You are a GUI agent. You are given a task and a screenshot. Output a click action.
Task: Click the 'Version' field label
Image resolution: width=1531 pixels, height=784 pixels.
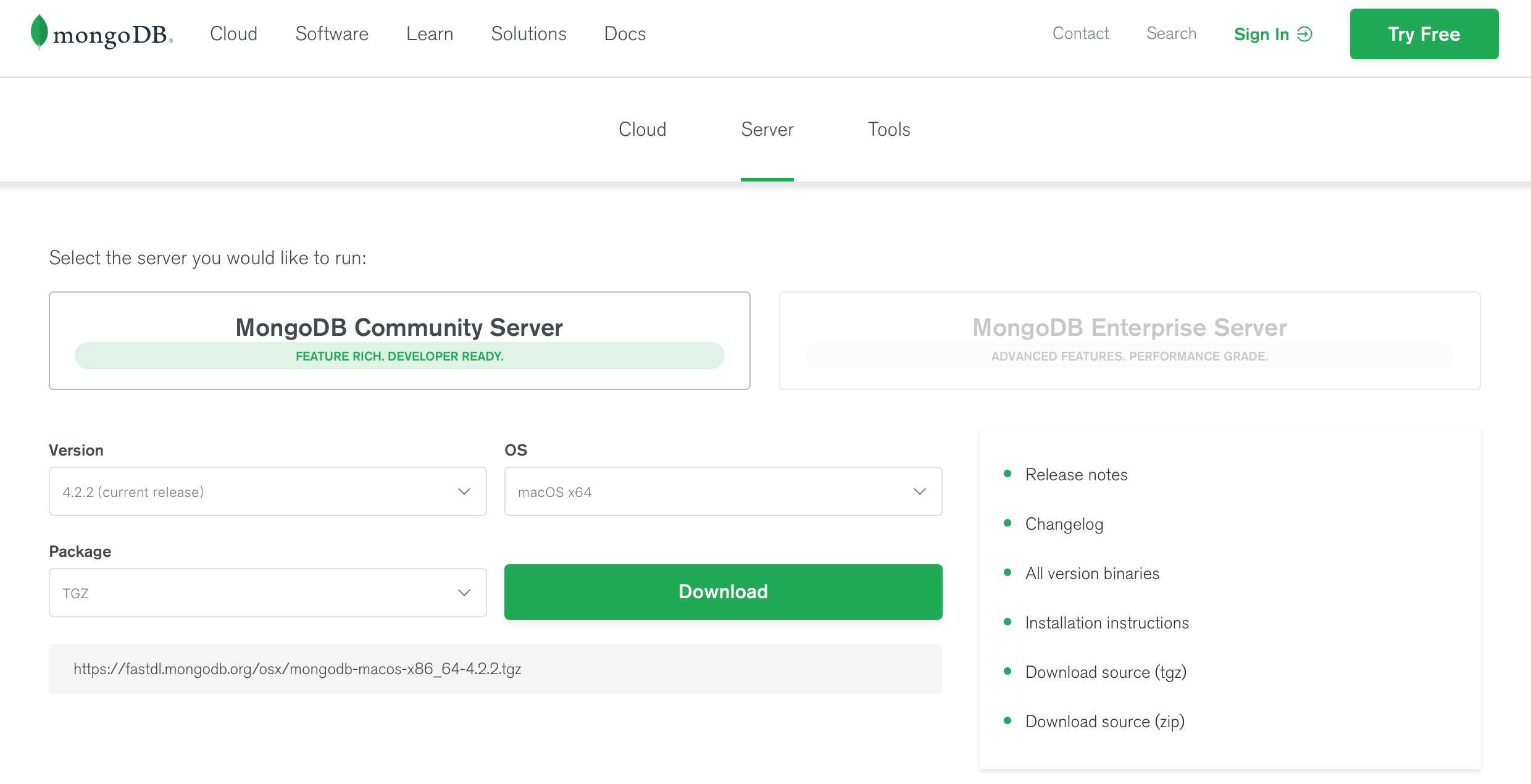point(76,450)
